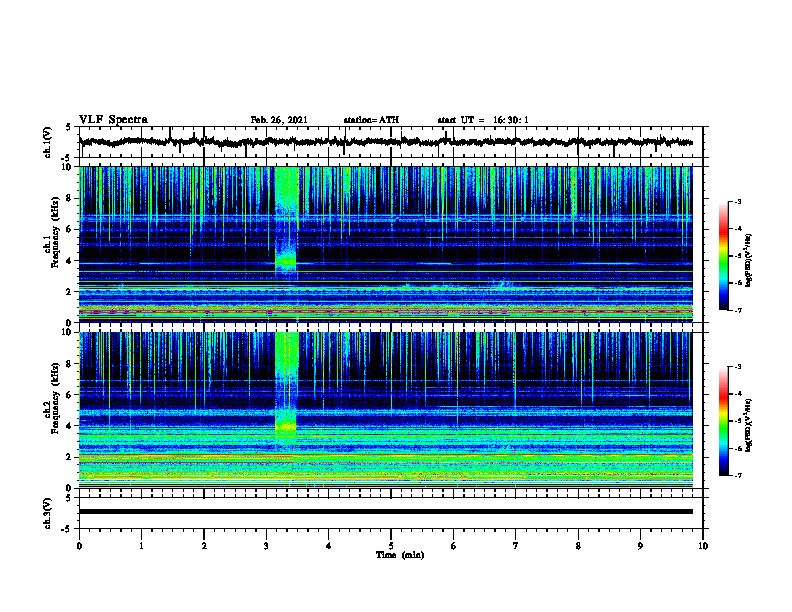Click the 'station=ATH' label
The height and width of the screenshot is (612, 792).
click(371, 120)
